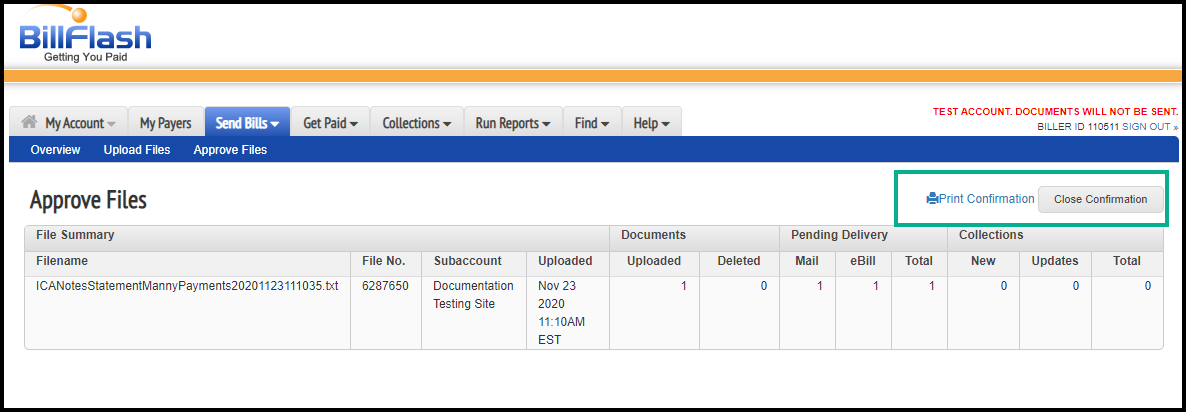The image size is (1186, 412).
Task: Open the Upload Files subpage
Action: pos(137,150)
